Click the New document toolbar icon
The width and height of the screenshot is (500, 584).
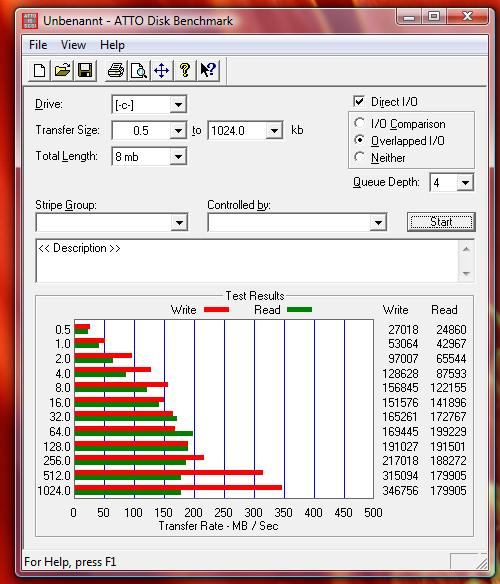tap(39, 70)
